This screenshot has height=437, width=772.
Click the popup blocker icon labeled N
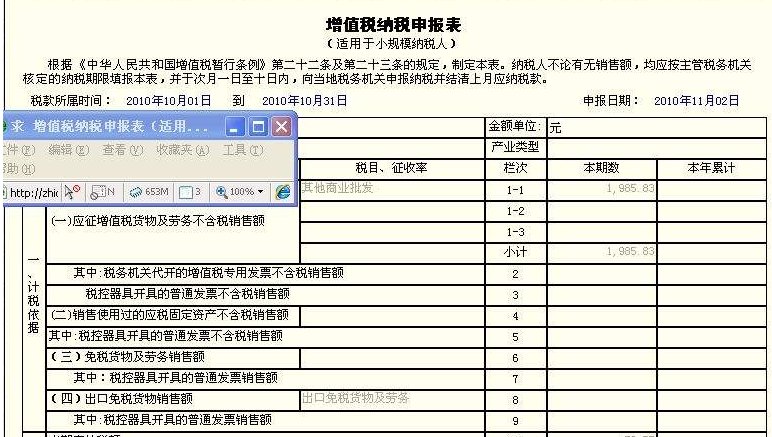tap(102, 192)
